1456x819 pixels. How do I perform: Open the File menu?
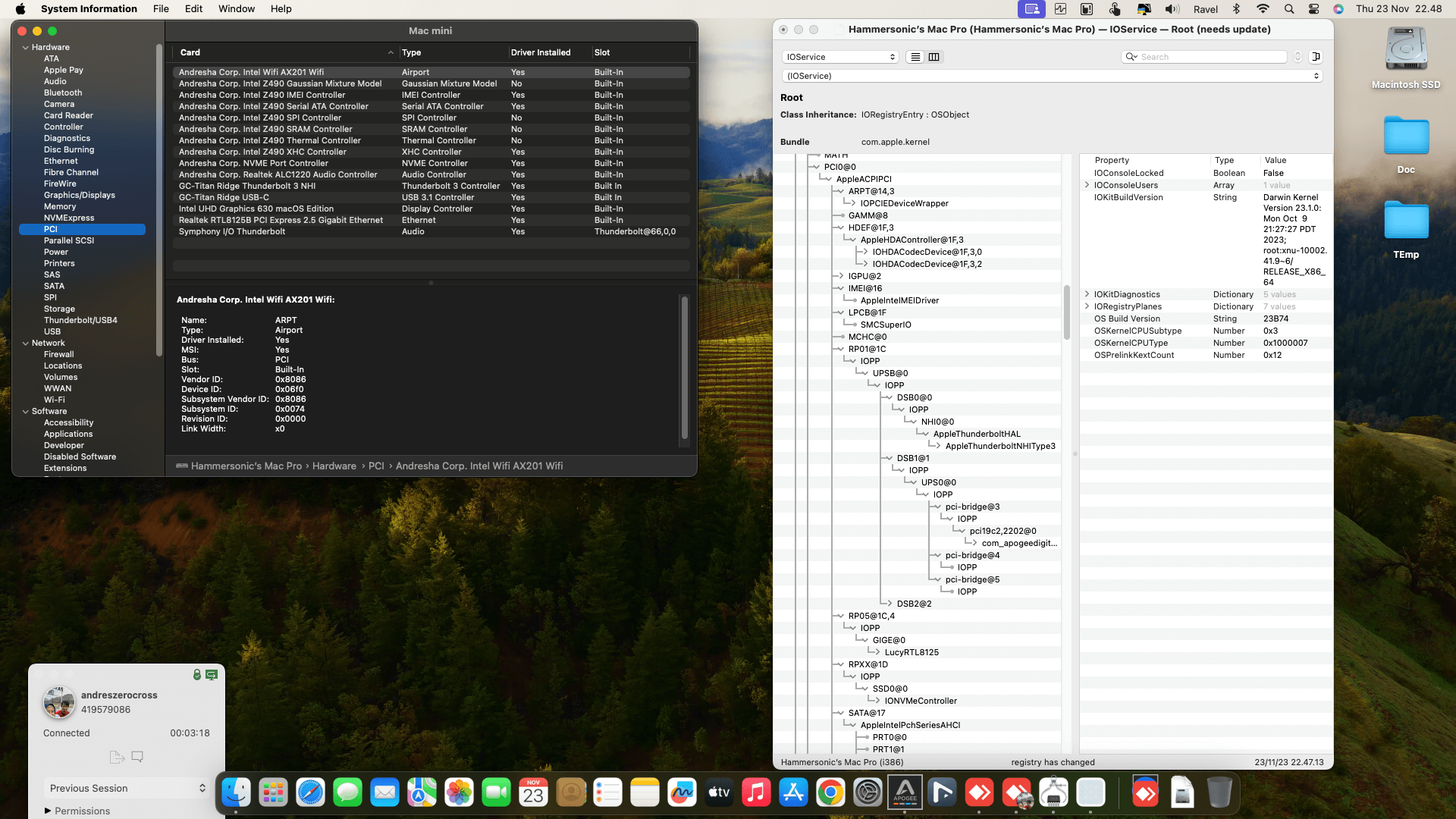click(161, 9)
